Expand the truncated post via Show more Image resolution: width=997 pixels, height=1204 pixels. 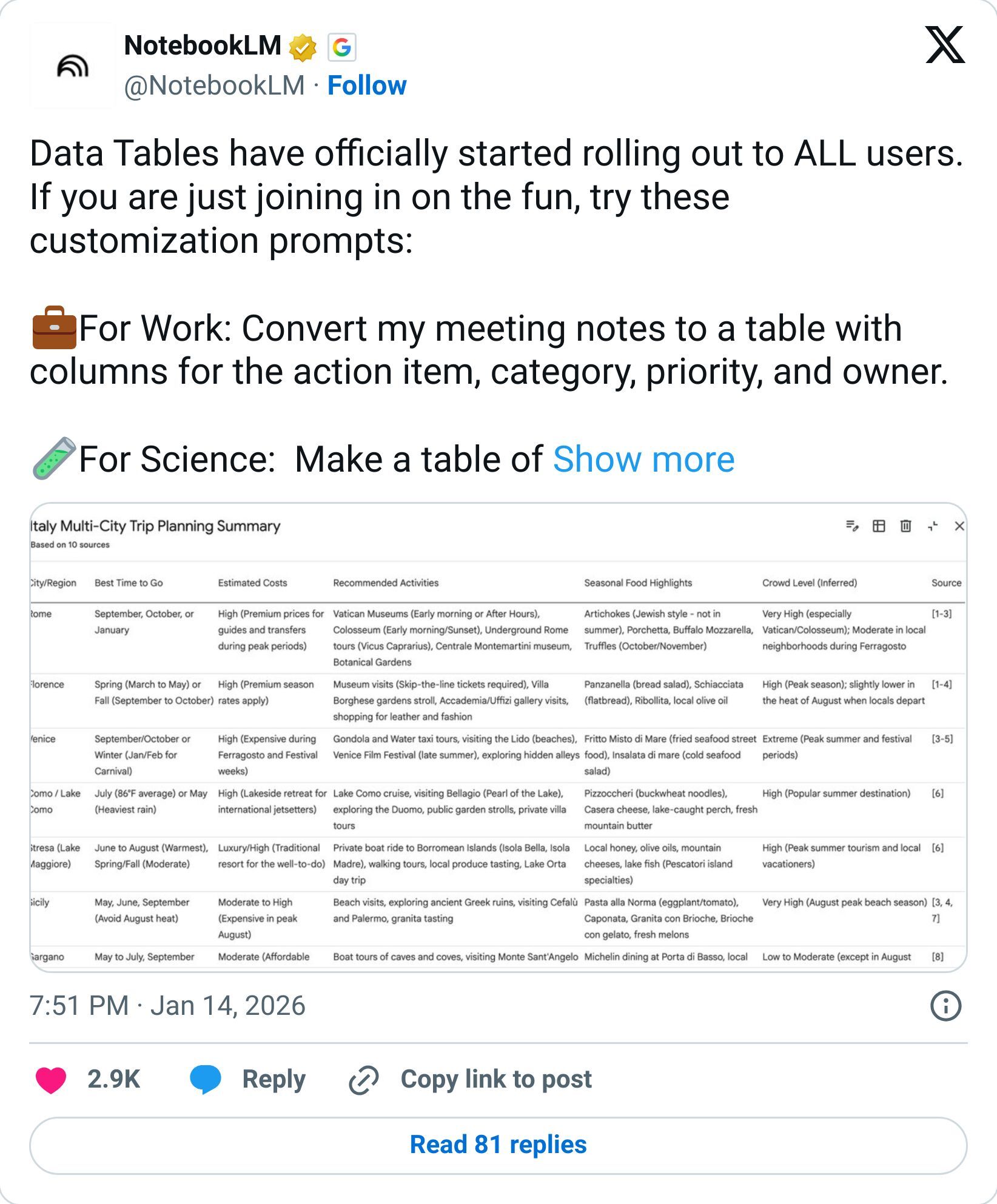[x=644, y=459]
